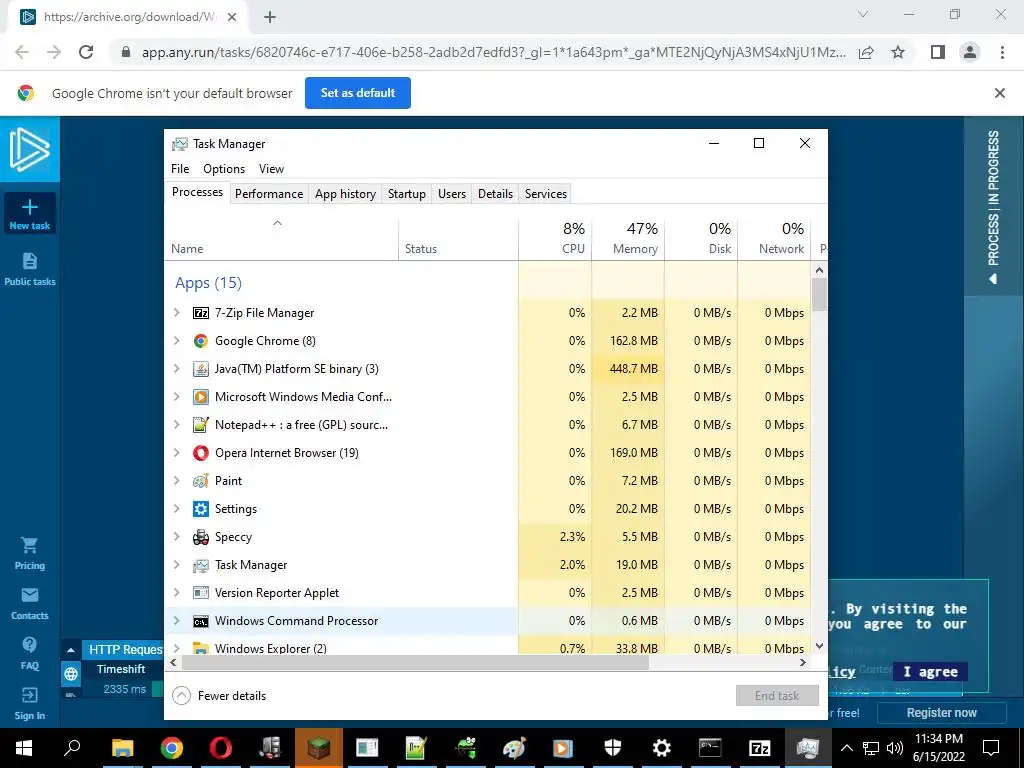Open Pricing in any.run sidebar

click(29, 553)
